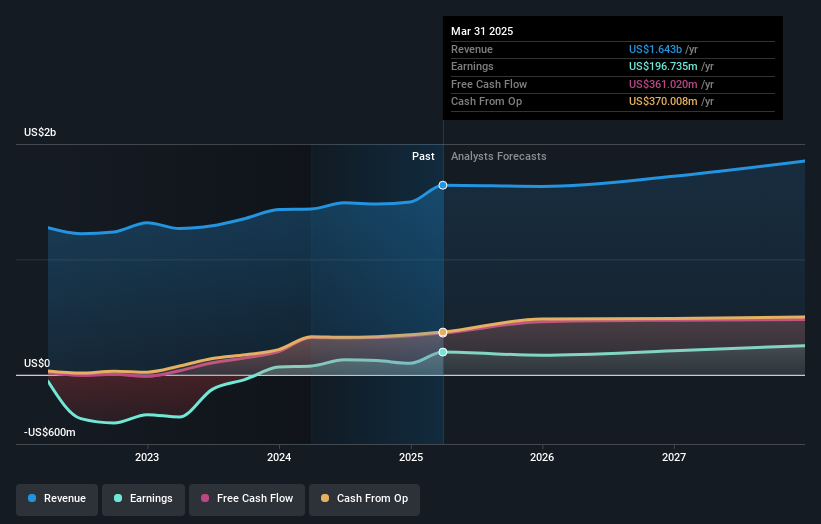
Task: Click the Cash From Op row label in tooltip
Action: point(486,102)
